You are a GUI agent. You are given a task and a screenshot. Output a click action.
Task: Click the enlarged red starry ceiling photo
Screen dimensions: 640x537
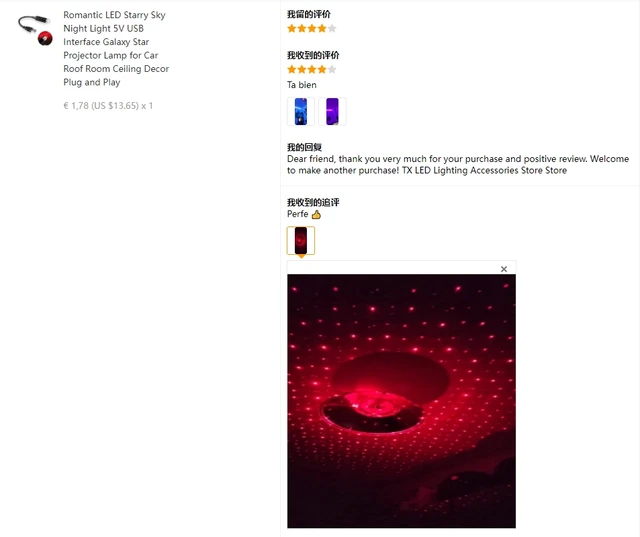point(401,401)
